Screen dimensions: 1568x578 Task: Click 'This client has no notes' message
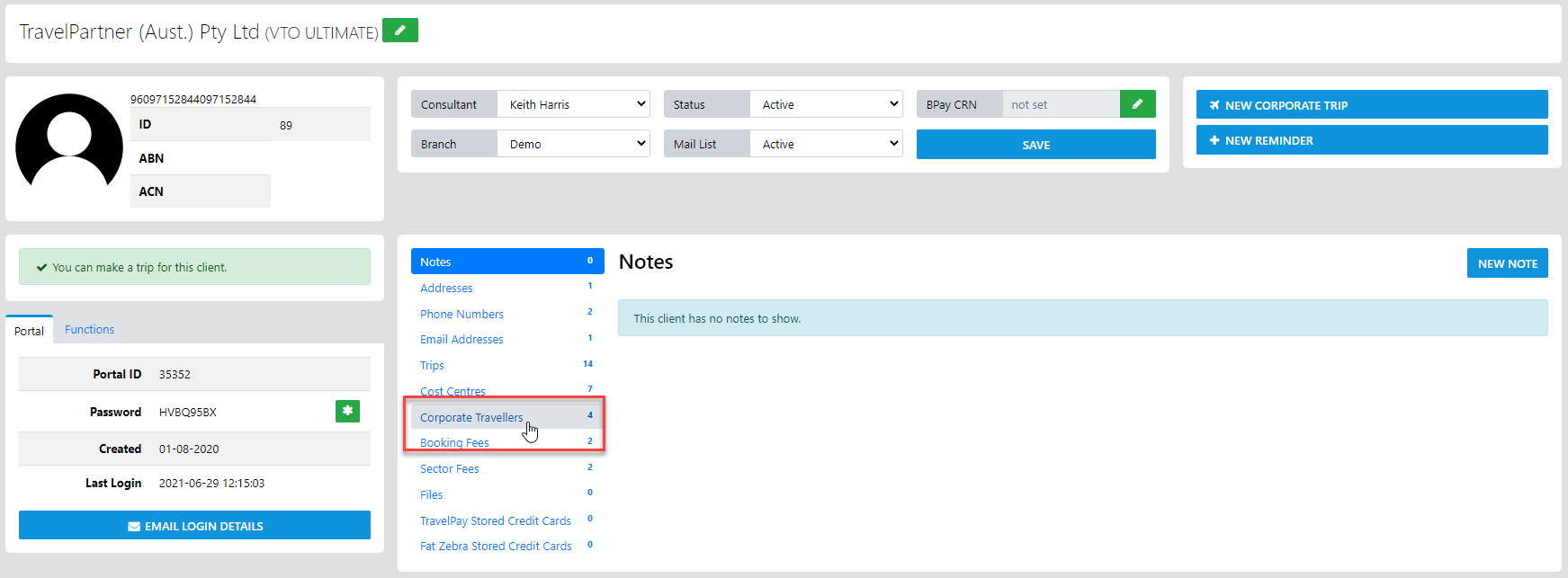click(x=1082, y=318)
